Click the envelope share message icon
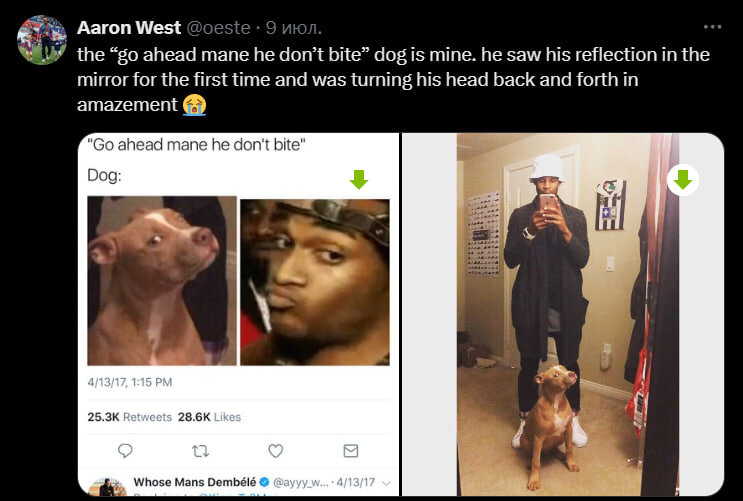 click(x=351, y=450)
